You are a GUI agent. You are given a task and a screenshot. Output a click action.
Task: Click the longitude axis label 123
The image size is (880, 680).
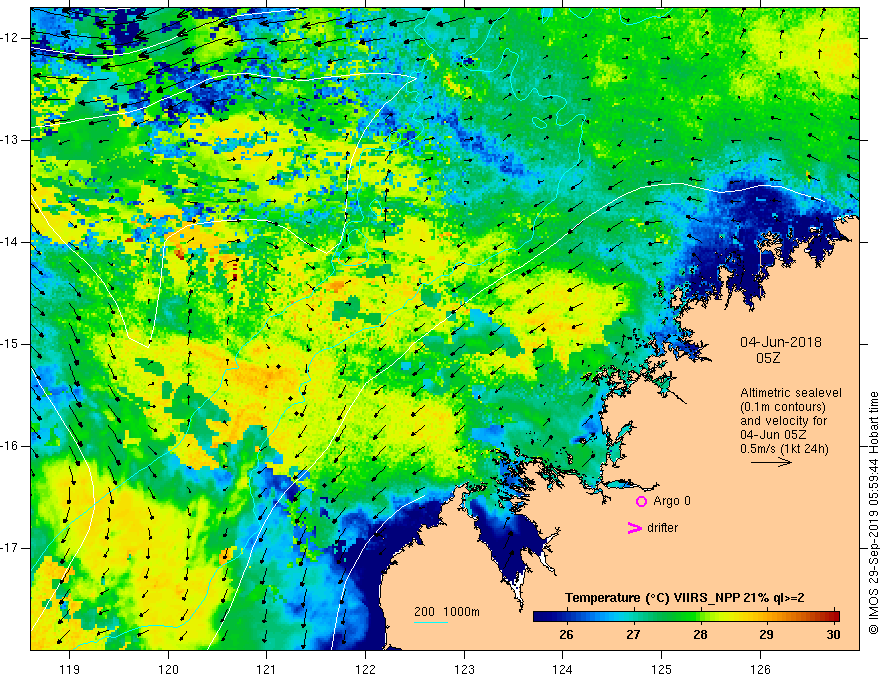[x=464, y=669]
